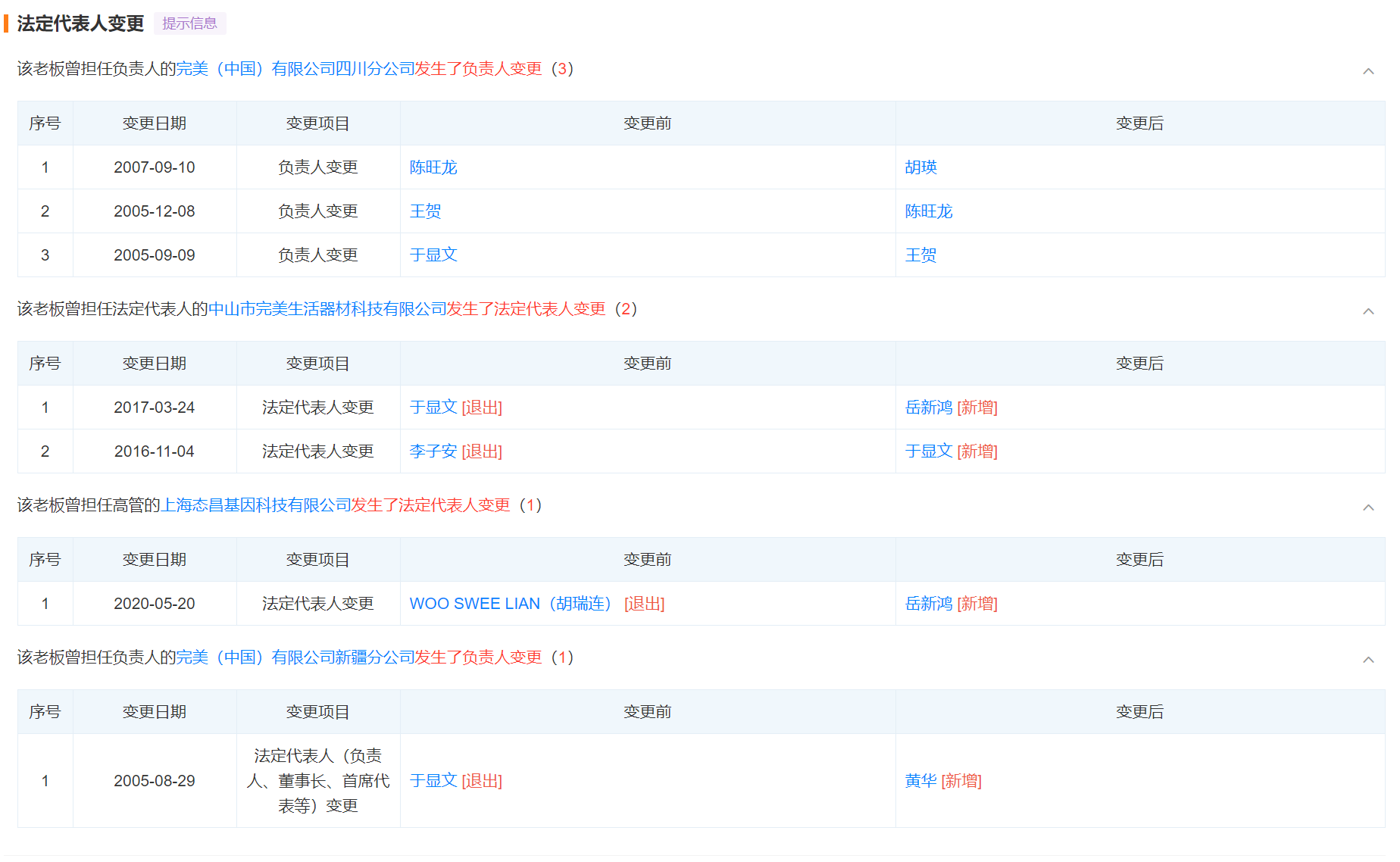This screenshot has width=1400, height=862.
Task: Open 上海态昌基因科技有限公司 company link
Action: (x=256, y=505)
